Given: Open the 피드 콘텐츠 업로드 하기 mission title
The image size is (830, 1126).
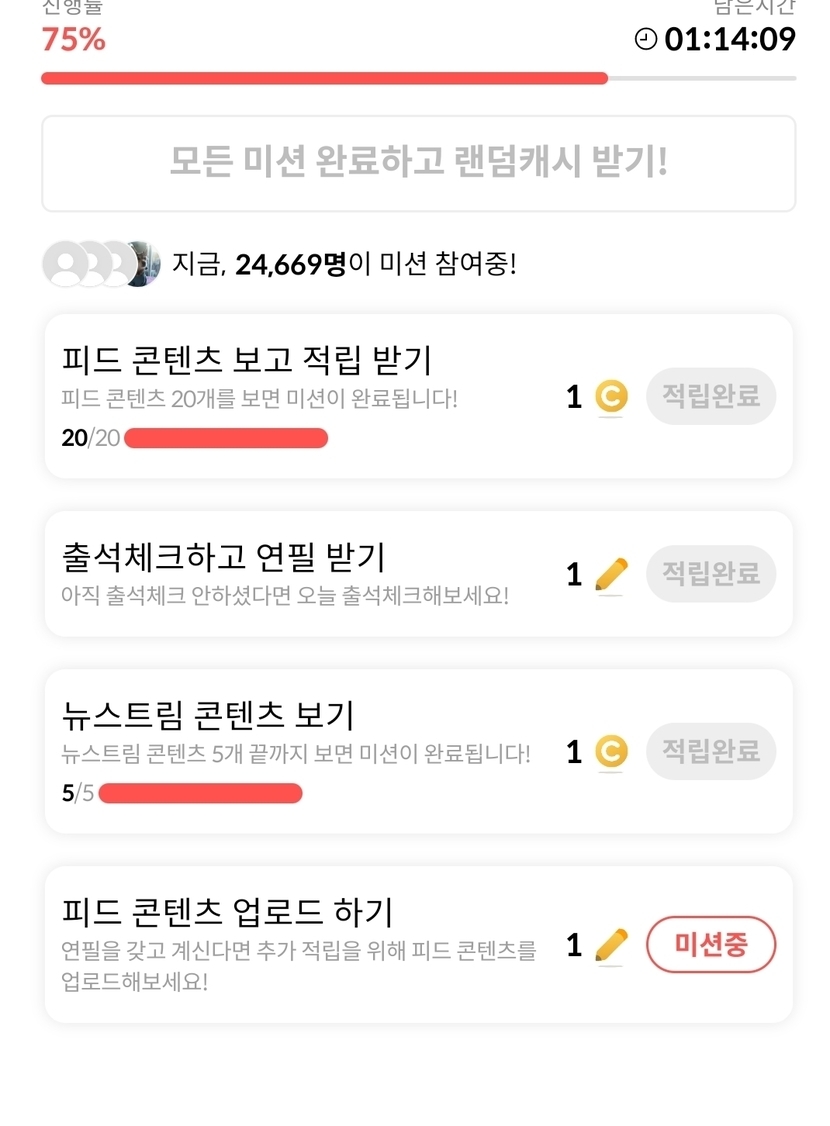Looking at the screenshot, I should click(x=227, y=912).
